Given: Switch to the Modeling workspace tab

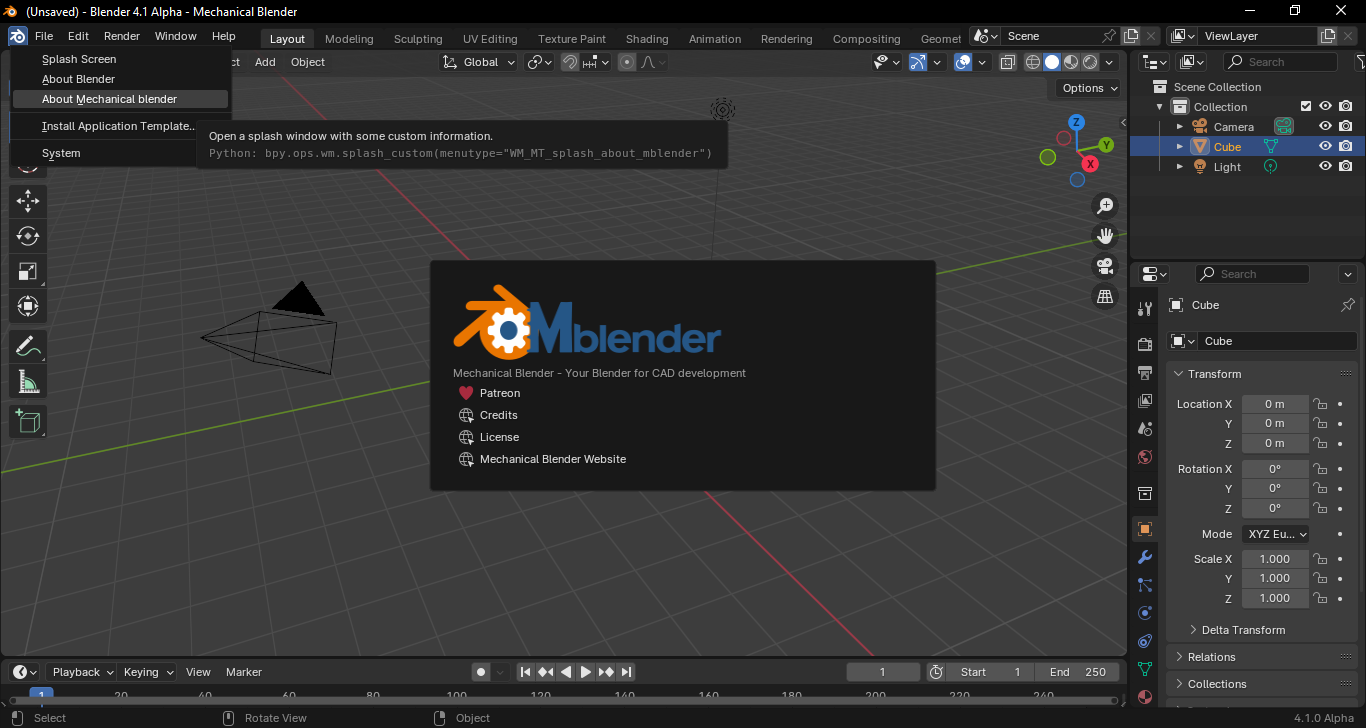Looking at the screenshot, I should (349, 39).
